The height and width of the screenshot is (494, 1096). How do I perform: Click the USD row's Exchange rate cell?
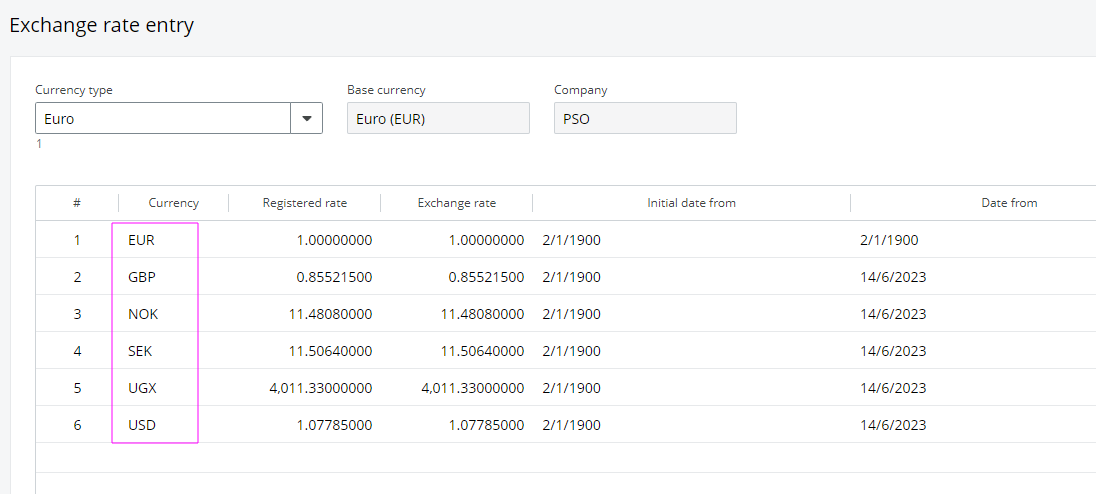click(x=456, y=425)
